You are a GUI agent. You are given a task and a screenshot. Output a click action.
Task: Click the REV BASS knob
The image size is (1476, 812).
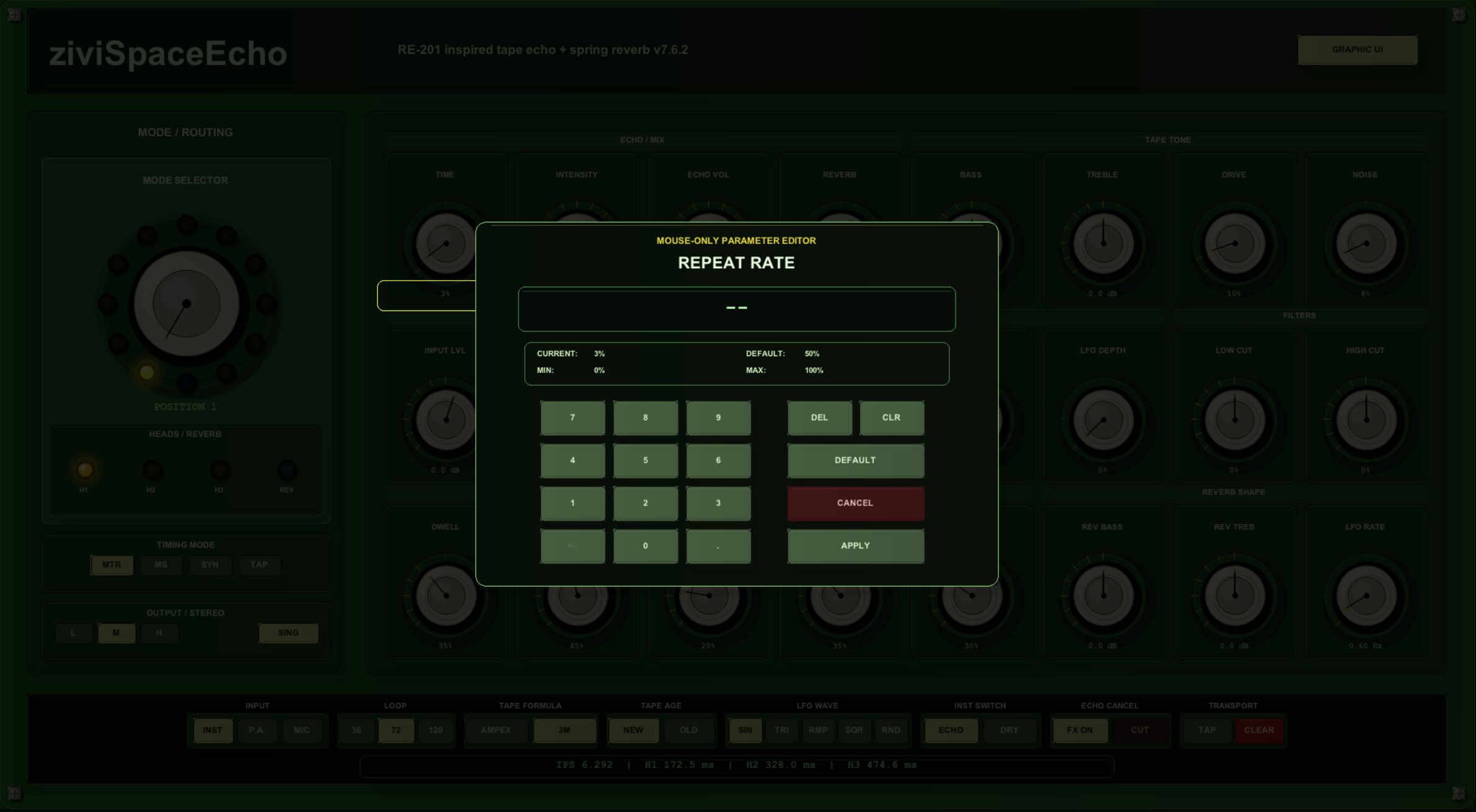point(1103,595)
